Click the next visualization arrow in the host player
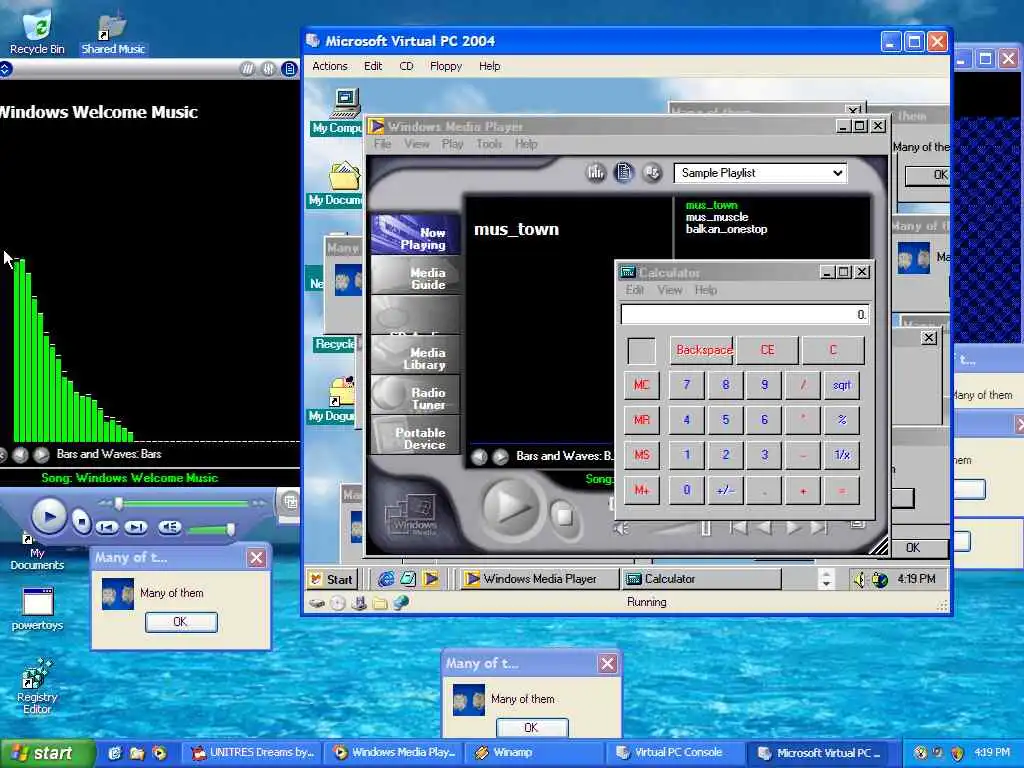 (41, 455)
